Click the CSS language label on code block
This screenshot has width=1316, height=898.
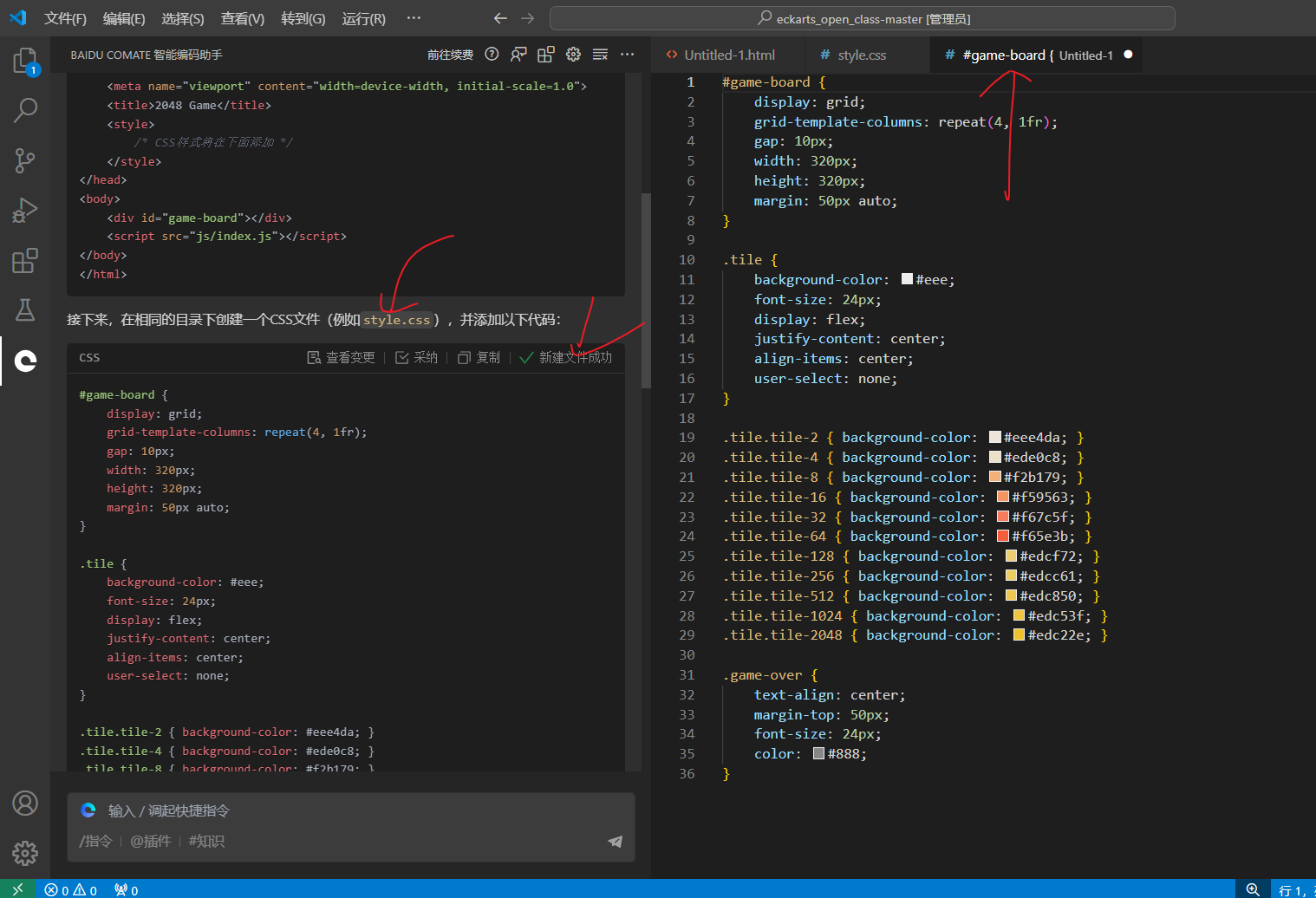[89, 357]
